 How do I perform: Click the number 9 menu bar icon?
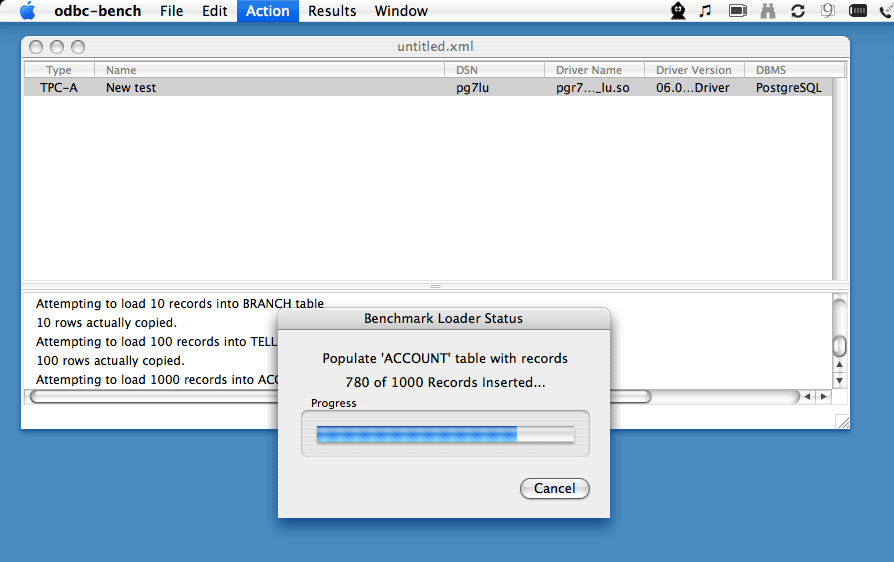827,11
